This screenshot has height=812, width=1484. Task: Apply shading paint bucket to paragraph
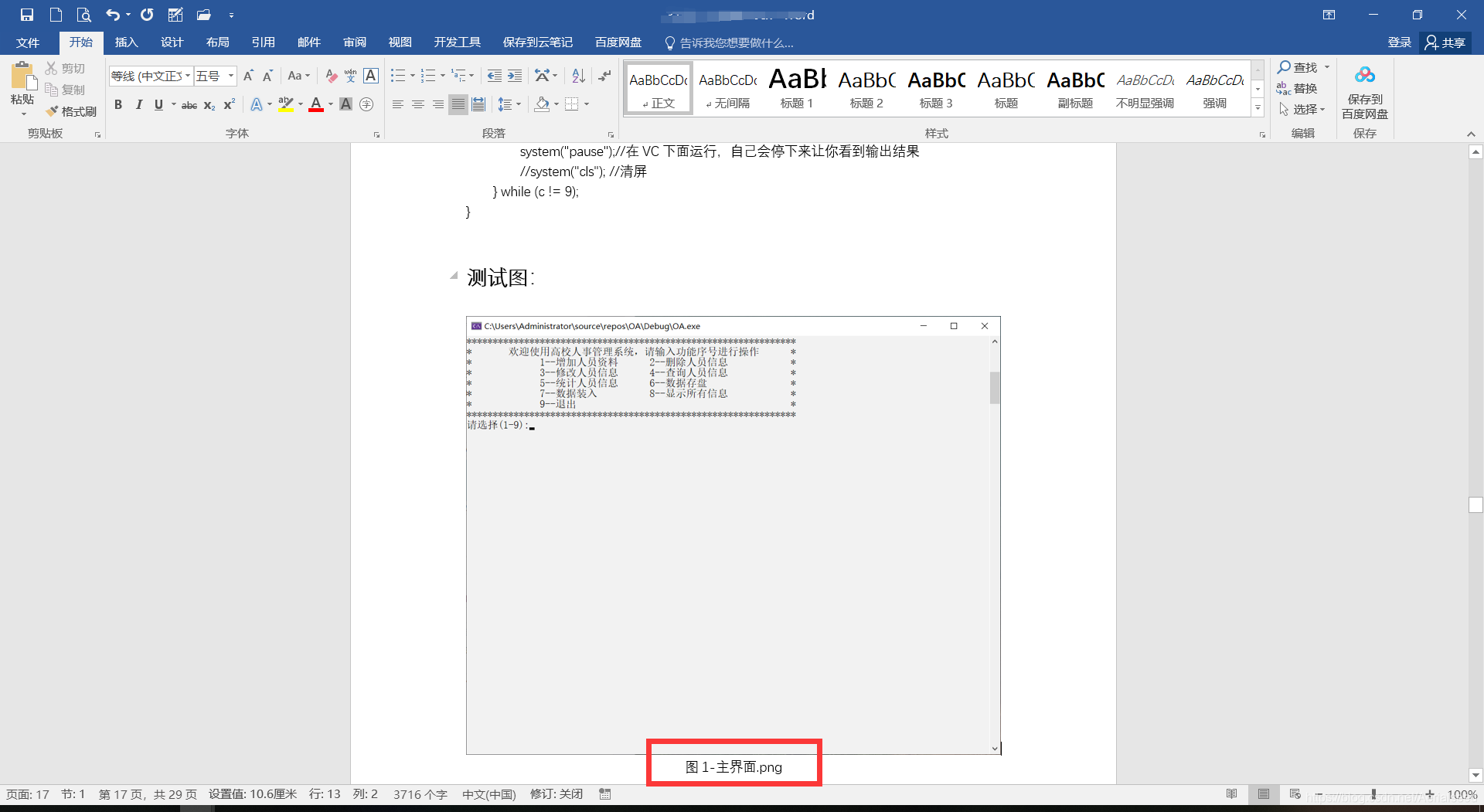542,104
